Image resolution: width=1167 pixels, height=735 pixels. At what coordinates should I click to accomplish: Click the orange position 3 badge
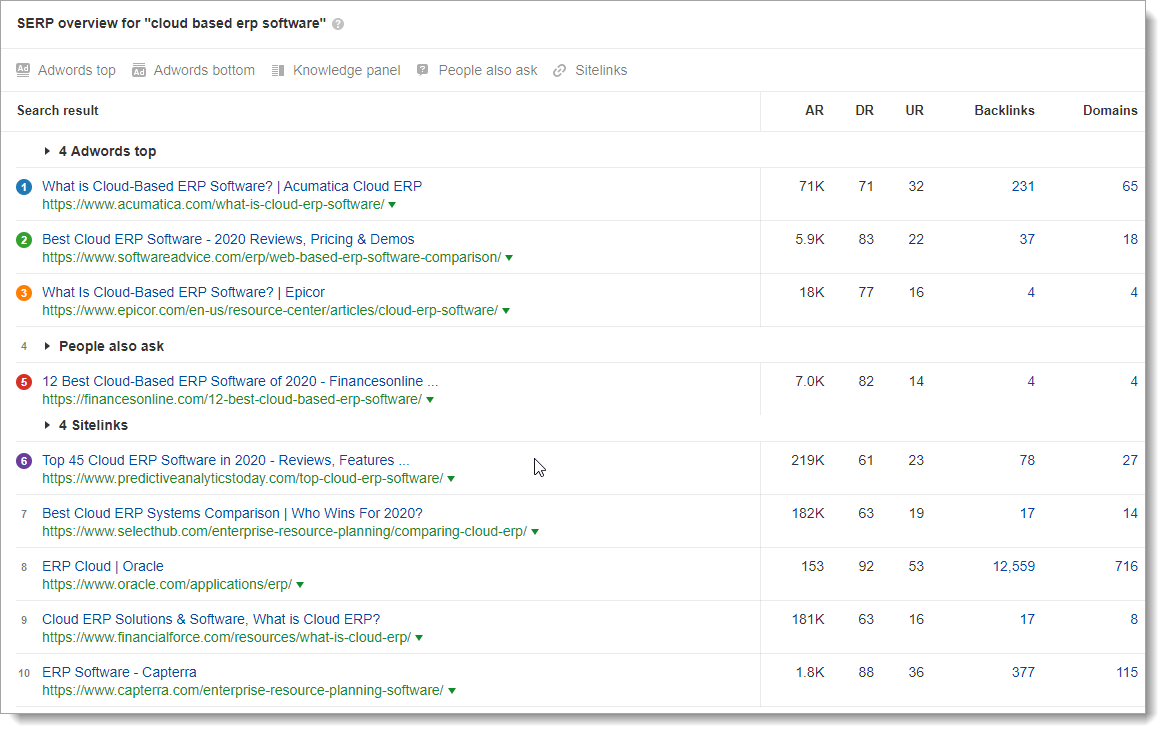[x=24, y=293]
